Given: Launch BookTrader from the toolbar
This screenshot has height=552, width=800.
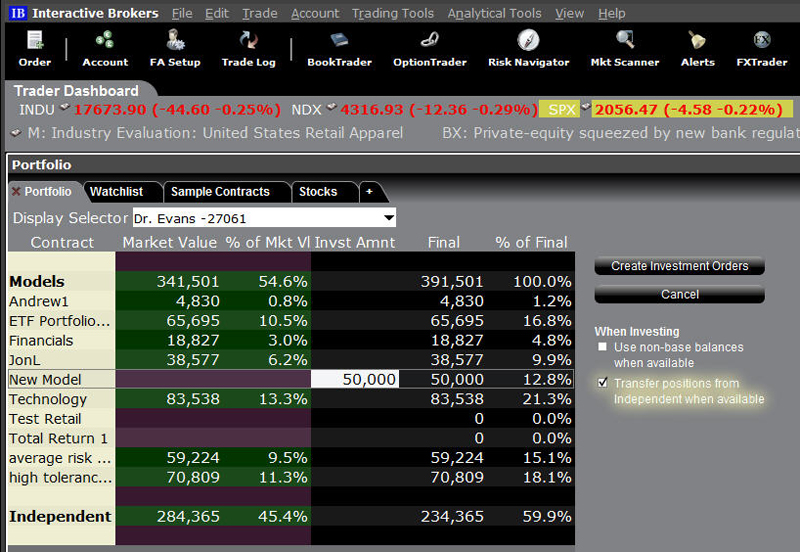Looking at the screenshot, I should pos(339,49).
